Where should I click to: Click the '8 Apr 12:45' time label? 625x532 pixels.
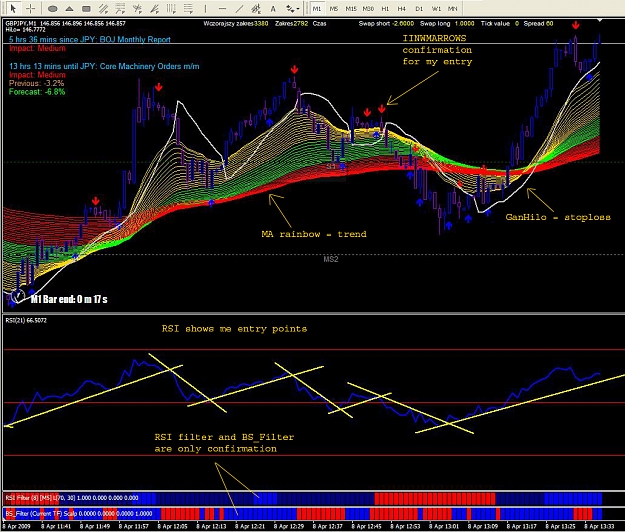click(x=366, y=526)
